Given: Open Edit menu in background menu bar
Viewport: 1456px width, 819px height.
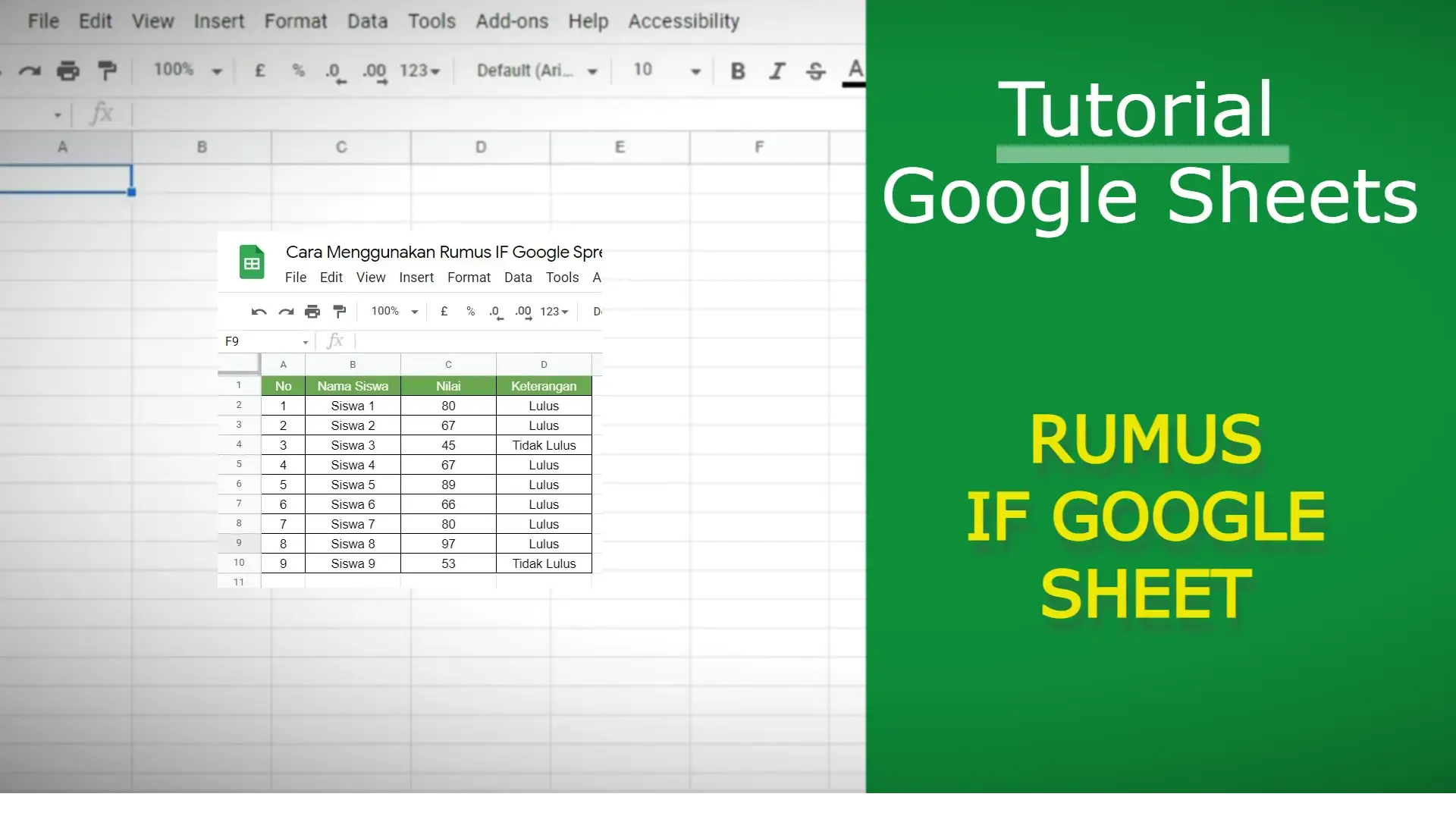Looking at the screenshot, I should (x=96, y=21).
